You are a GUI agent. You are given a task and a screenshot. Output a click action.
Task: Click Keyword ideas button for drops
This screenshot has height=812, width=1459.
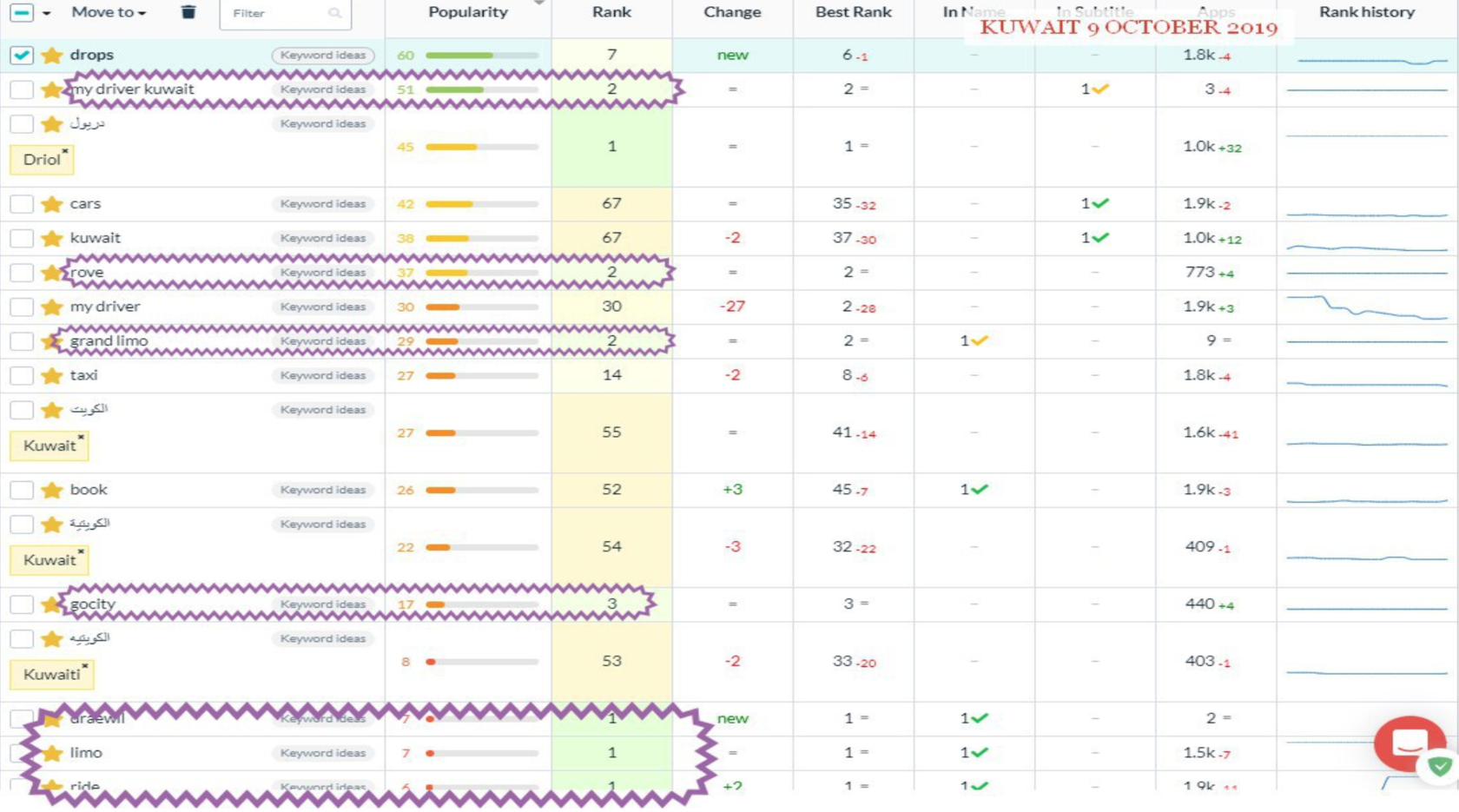[x=323, y=56]
